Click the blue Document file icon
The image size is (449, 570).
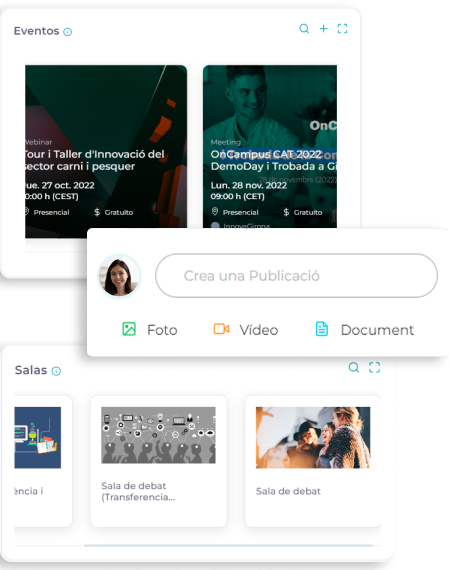pyautogui.click(x=322, y=329)
